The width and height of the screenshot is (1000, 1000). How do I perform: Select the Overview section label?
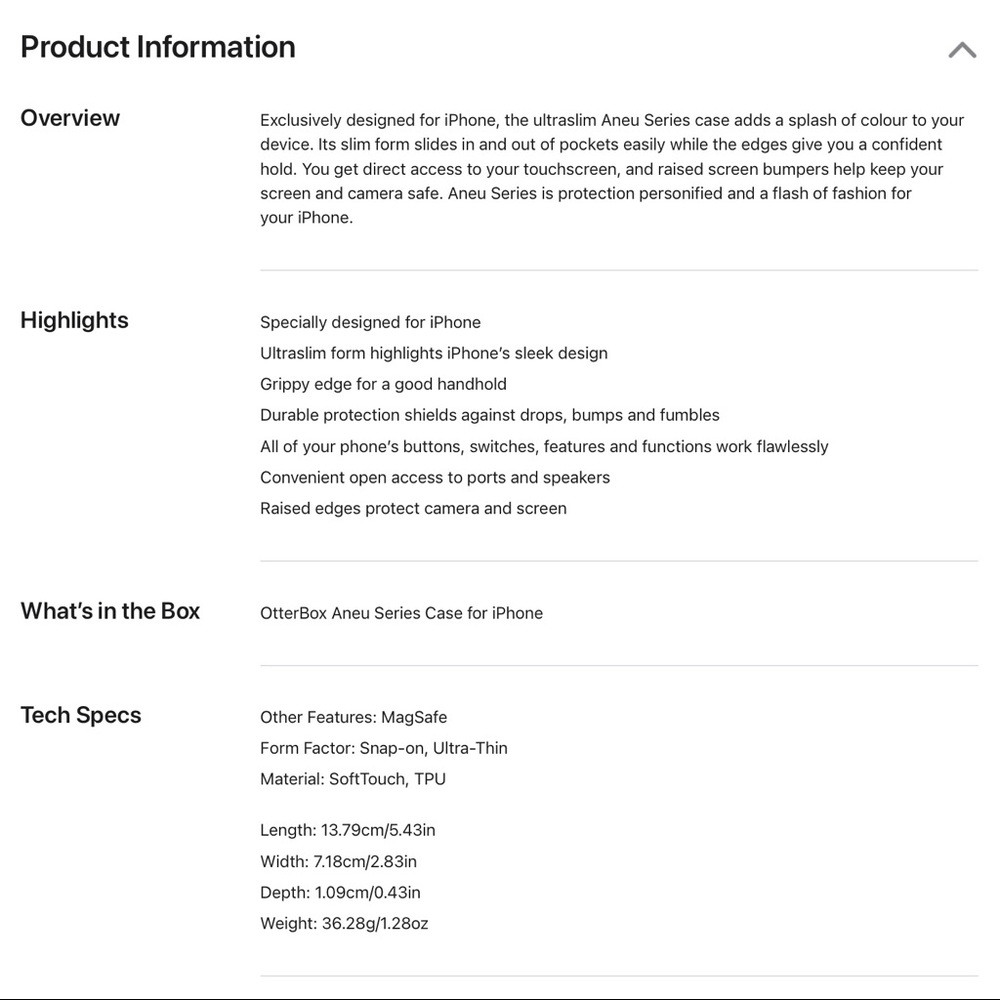(70, 118)
